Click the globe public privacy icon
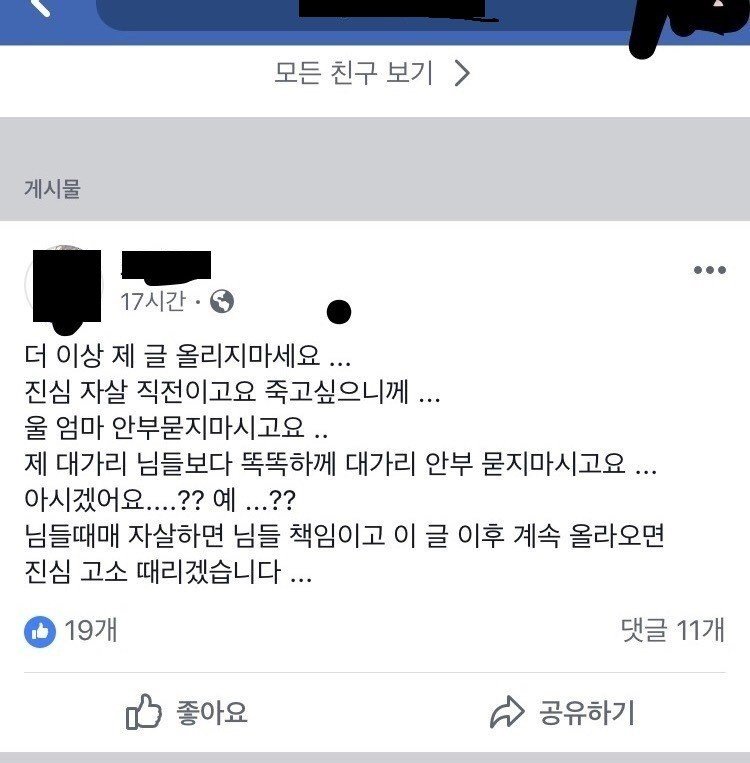The width and height of the screenshot is (750, 763). tap(222, 301)
